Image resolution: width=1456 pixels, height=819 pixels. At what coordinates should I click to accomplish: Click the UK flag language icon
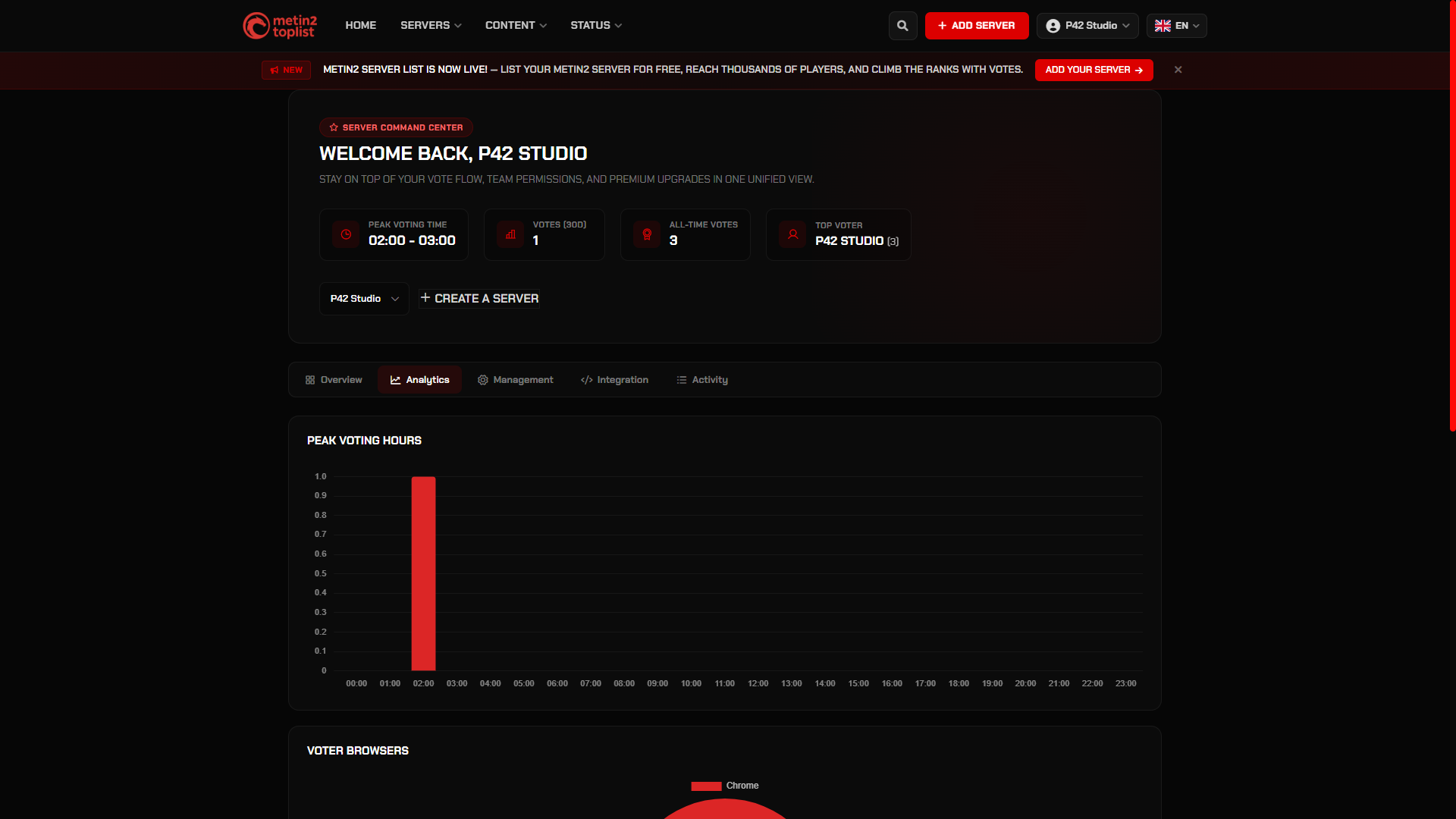[1163, 26]
